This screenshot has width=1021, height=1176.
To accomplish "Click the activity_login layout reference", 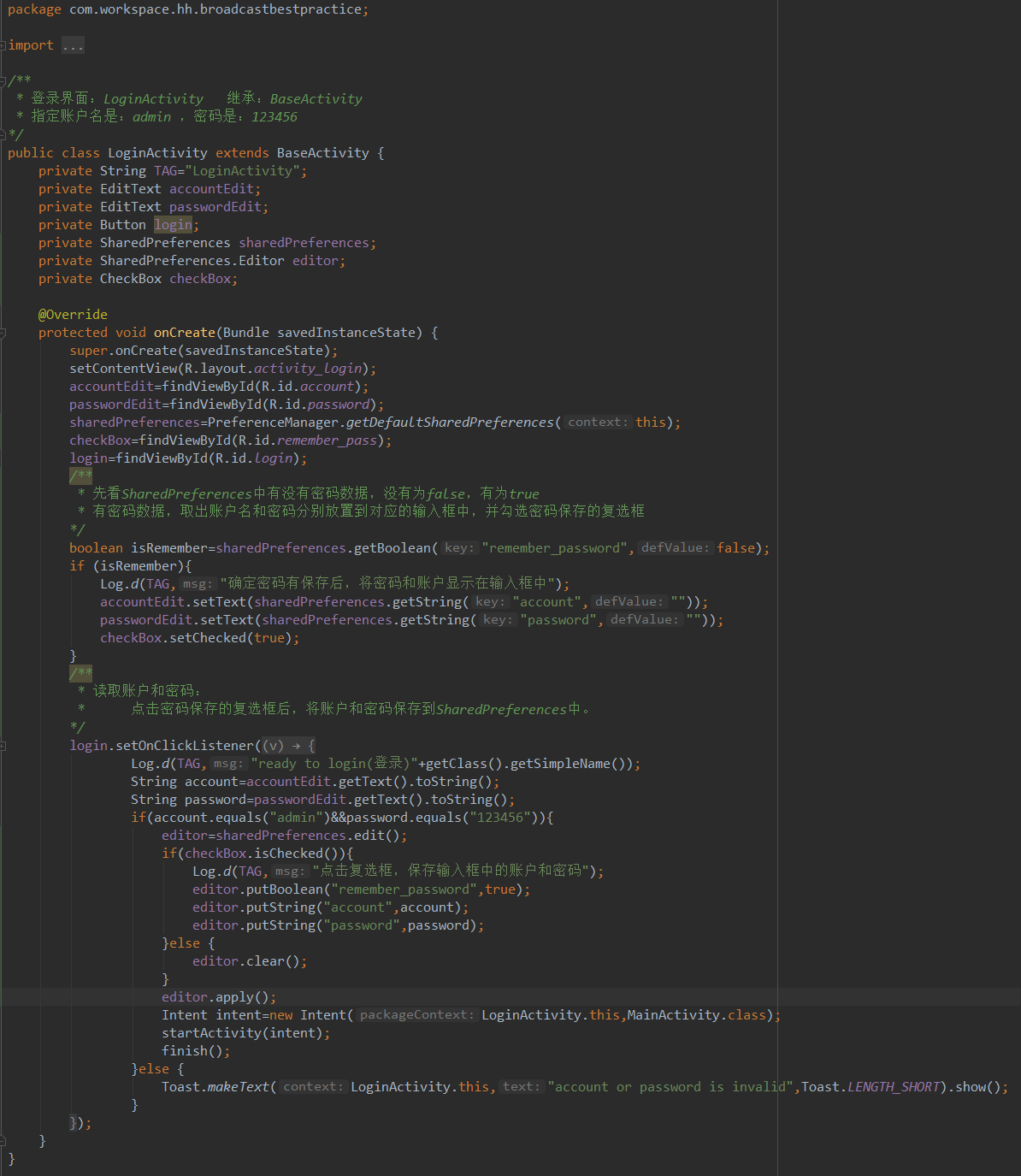I will point(308,369).
